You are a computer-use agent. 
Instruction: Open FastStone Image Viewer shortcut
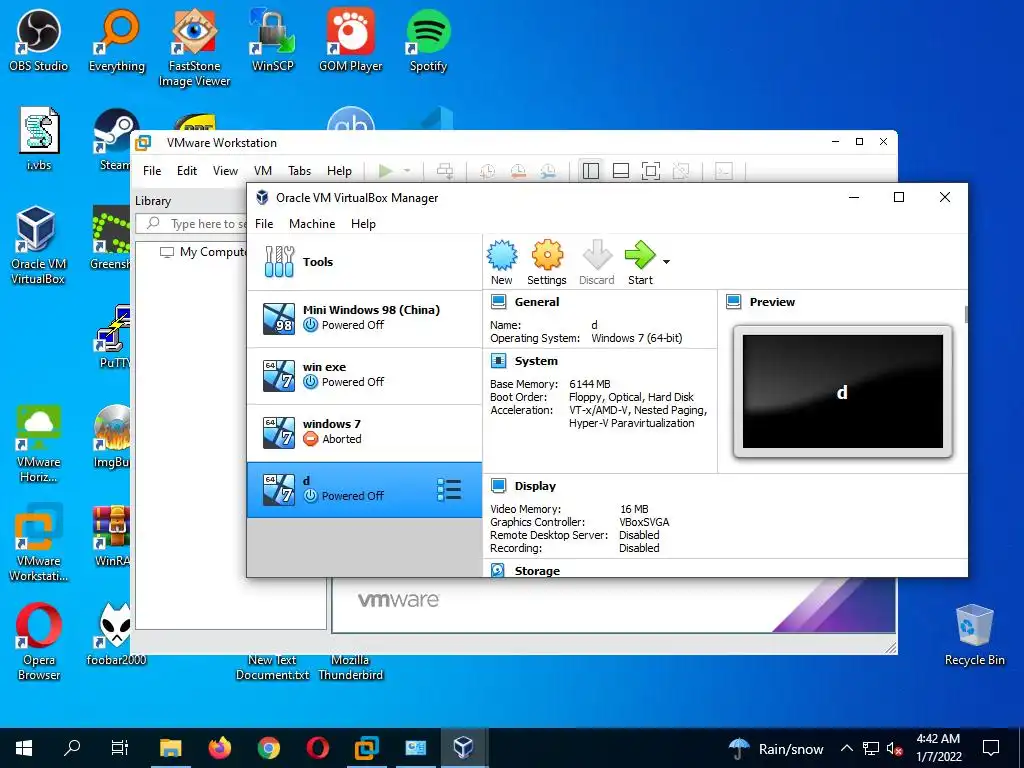(x=195, y=48)
